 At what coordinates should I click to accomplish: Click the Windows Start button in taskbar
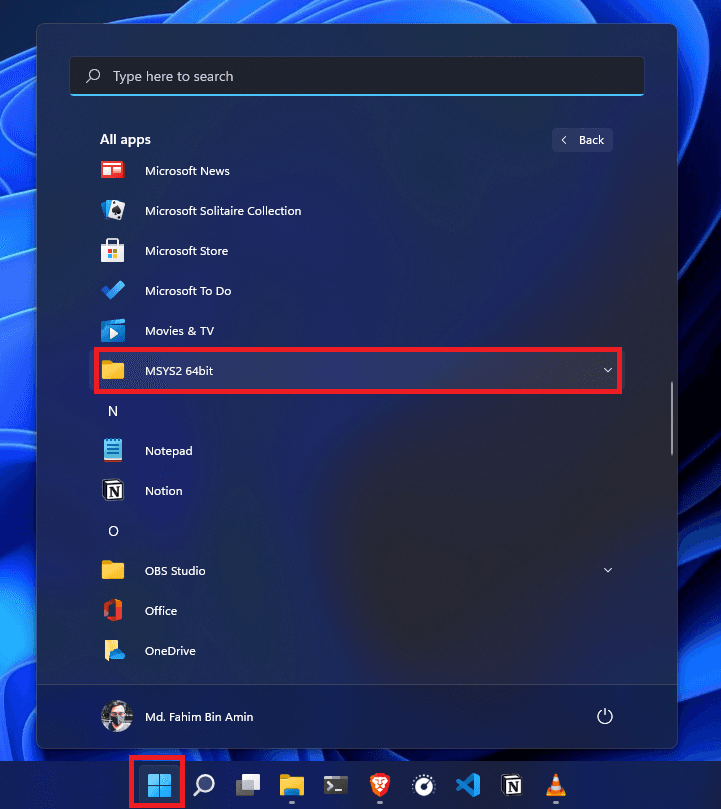point(159,785)
